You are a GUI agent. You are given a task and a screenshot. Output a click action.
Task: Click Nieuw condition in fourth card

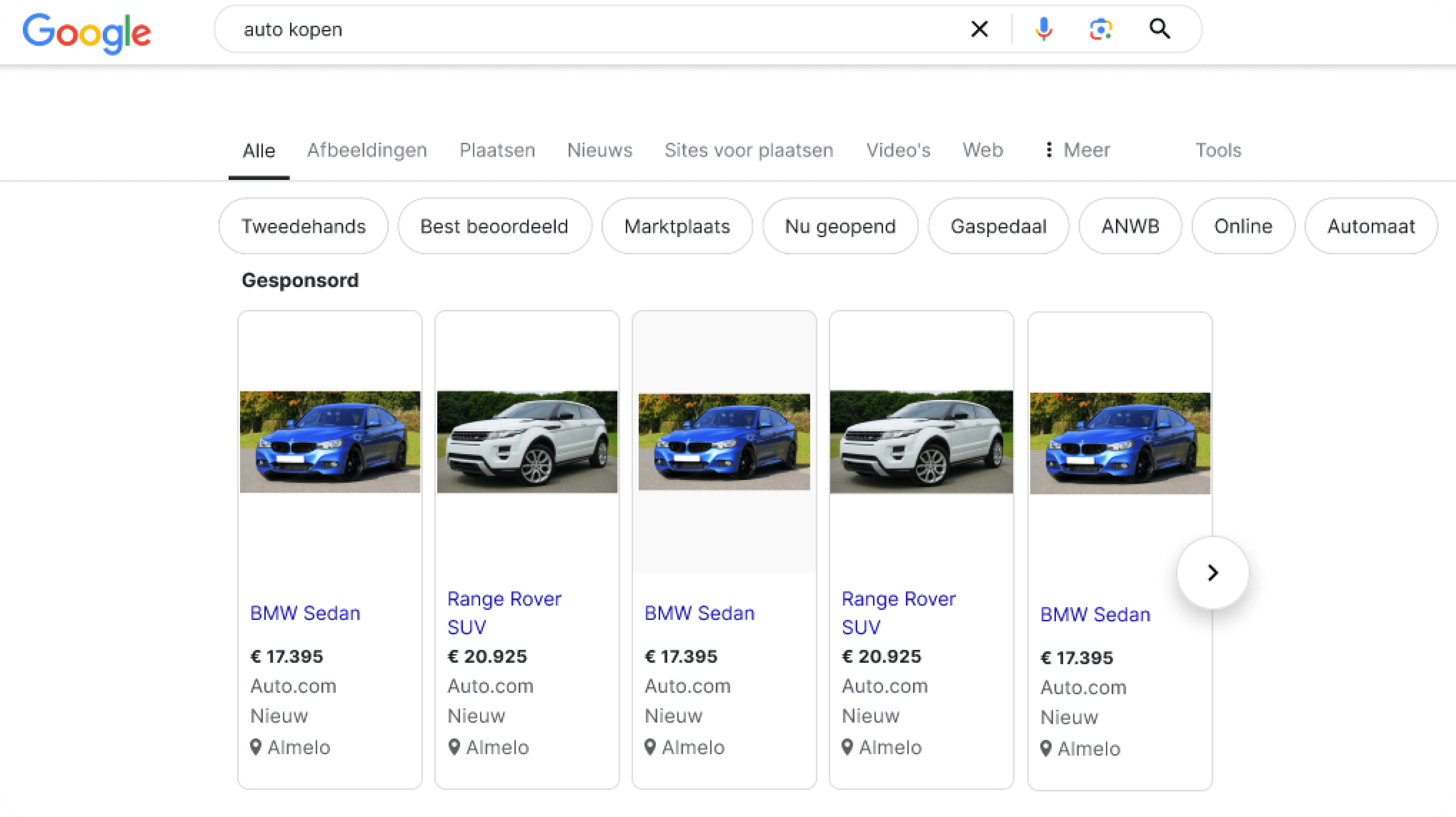click(x=870, y=716)
